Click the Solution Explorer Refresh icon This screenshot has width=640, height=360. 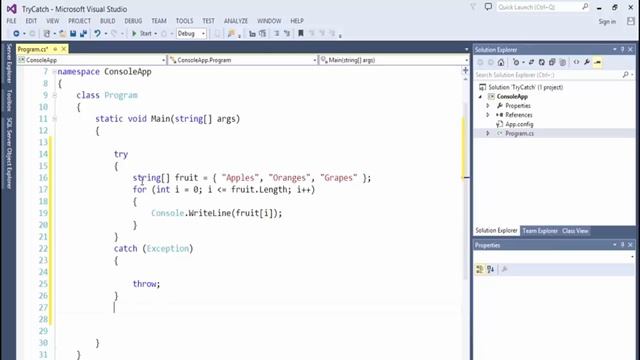pyautogui.click(x=542, y=62)
